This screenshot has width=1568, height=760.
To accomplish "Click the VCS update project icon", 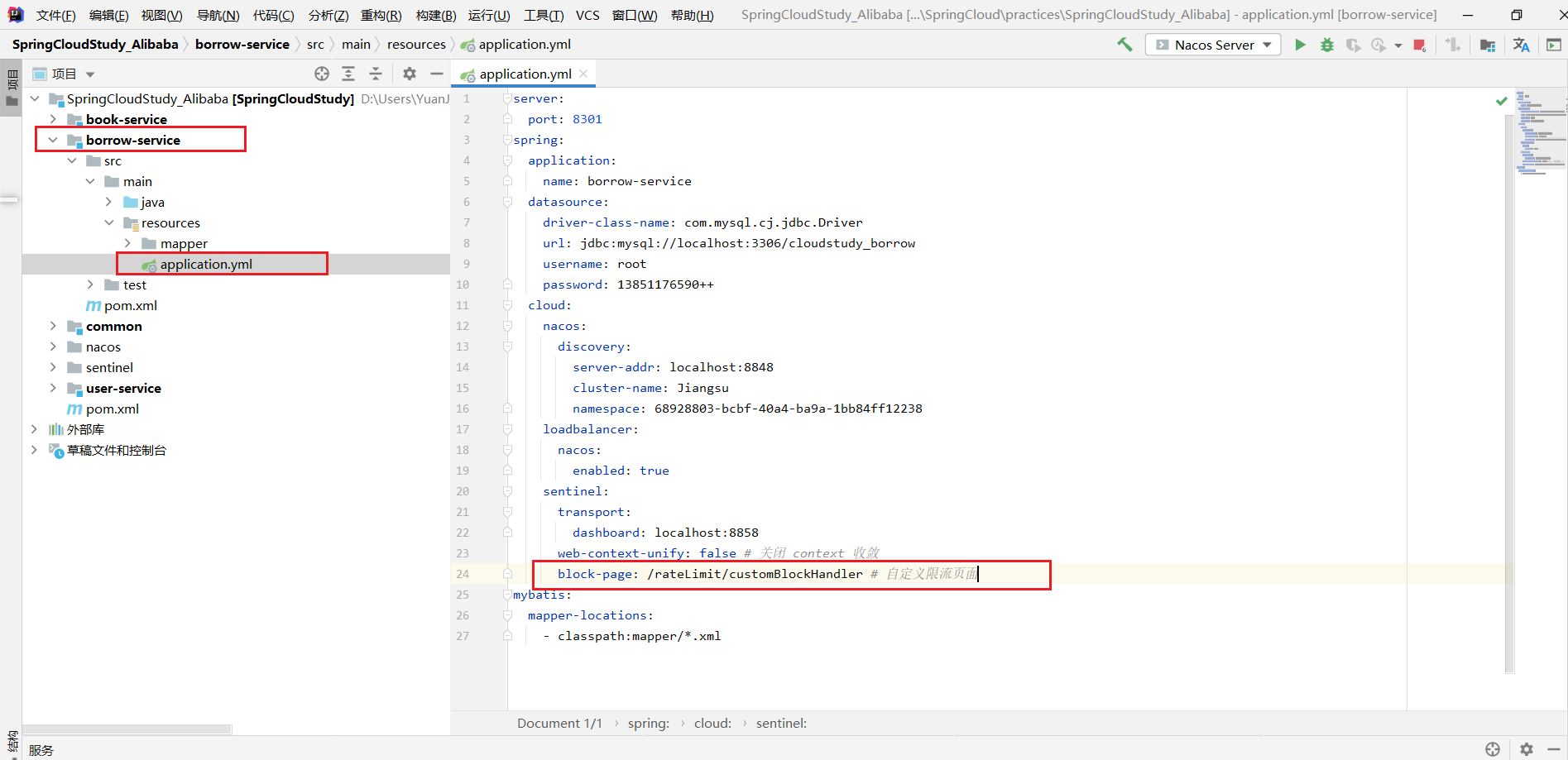I will (1453, 45).
